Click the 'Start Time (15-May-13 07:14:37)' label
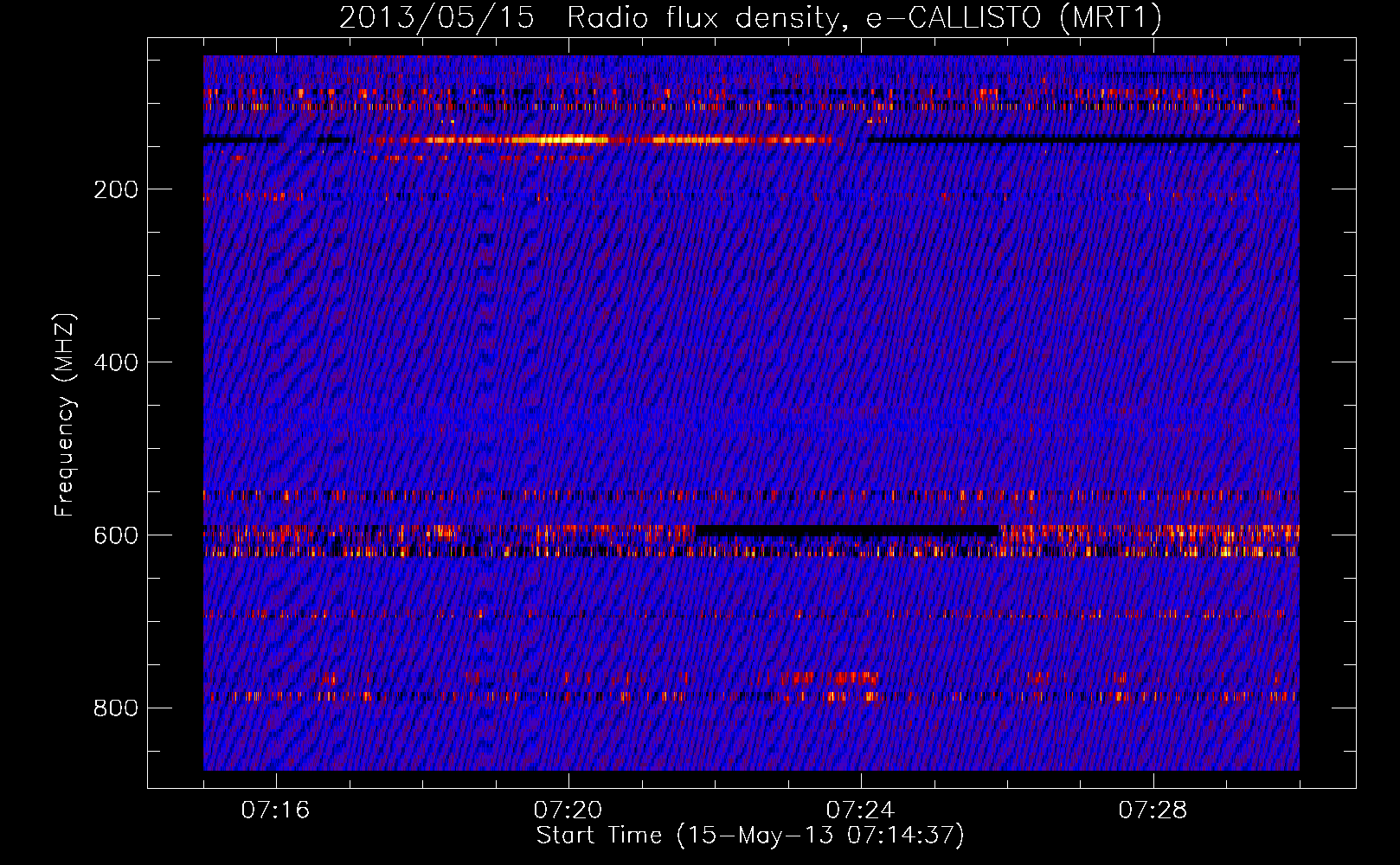Viewport: 1400px width, 865px height. click(x=750, y=836)
